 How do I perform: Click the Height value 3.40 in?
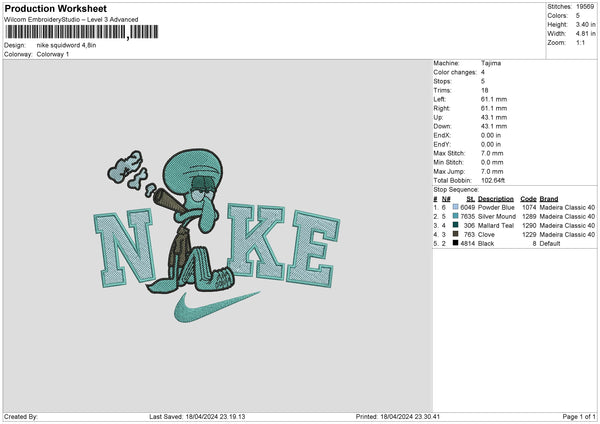click(x=585, y=24)
